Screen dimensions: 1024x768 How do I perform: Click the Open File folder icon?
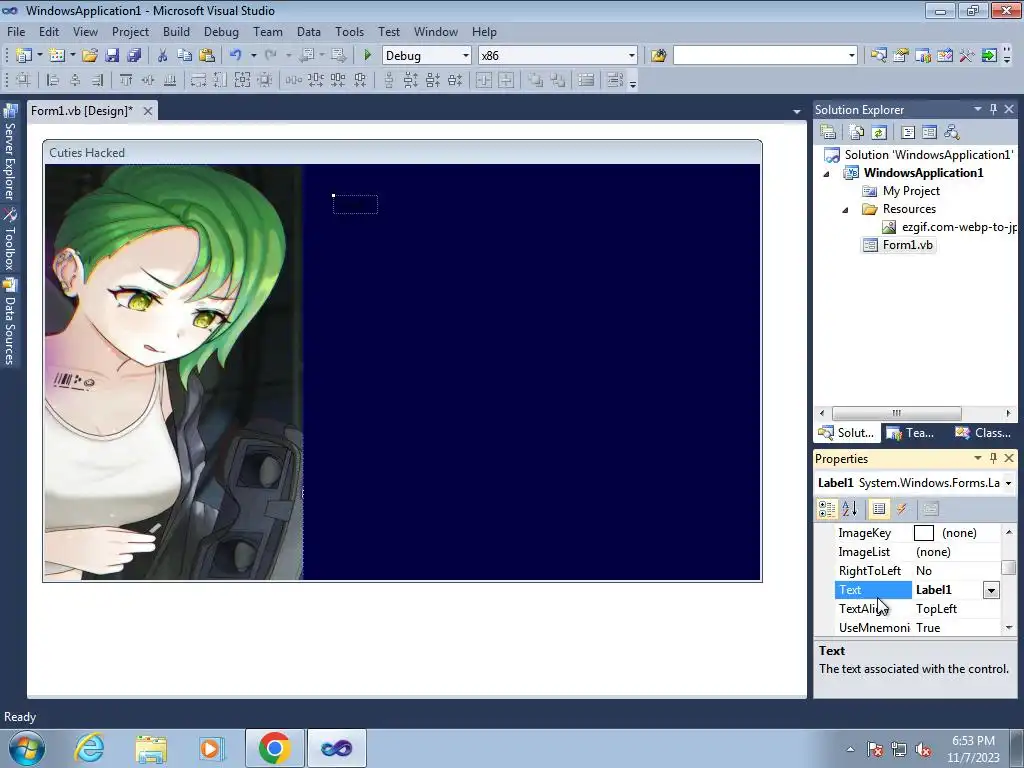90,56
